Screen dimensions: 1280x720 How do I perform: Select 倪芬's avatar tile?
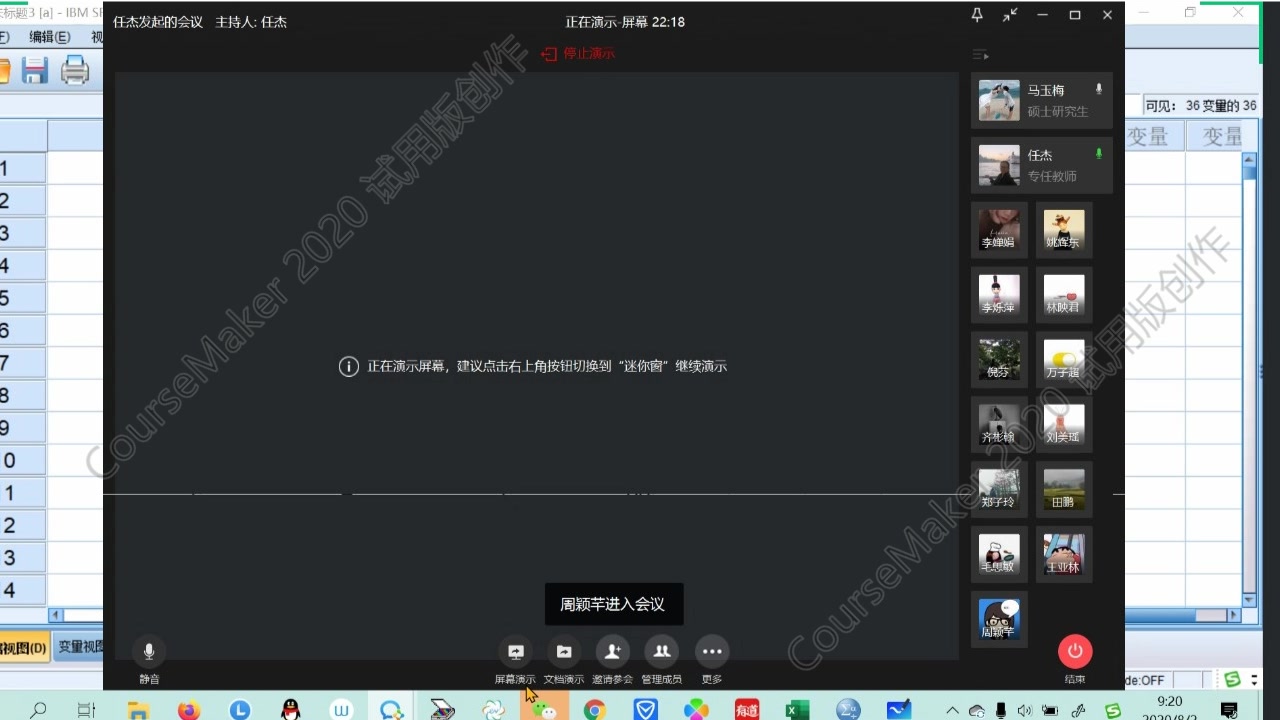(x=999, y=360)
